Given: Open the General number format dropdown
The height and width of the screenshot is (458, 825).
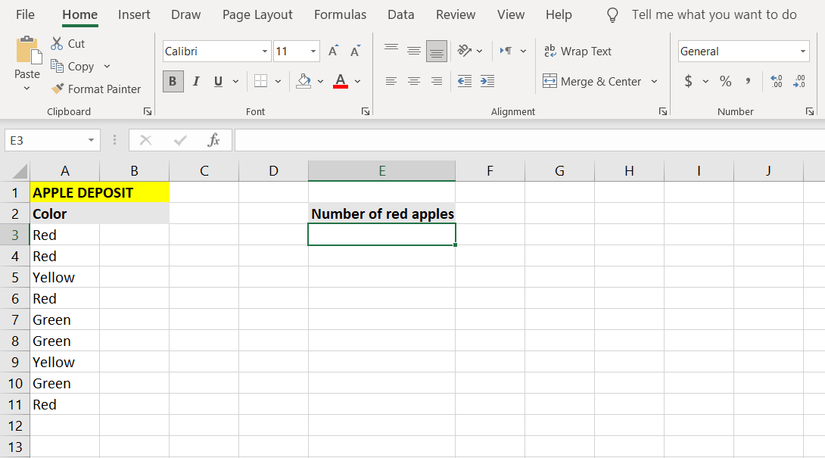Looking at the screenshot, I should (803, 51).
